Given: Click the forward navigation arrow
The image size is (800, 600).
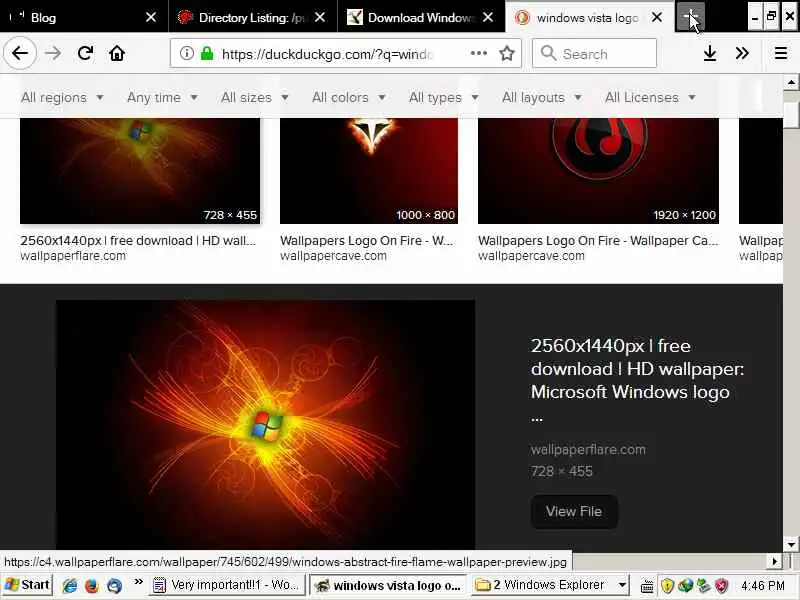Looking at the screenshot, I should coord(53,53).
